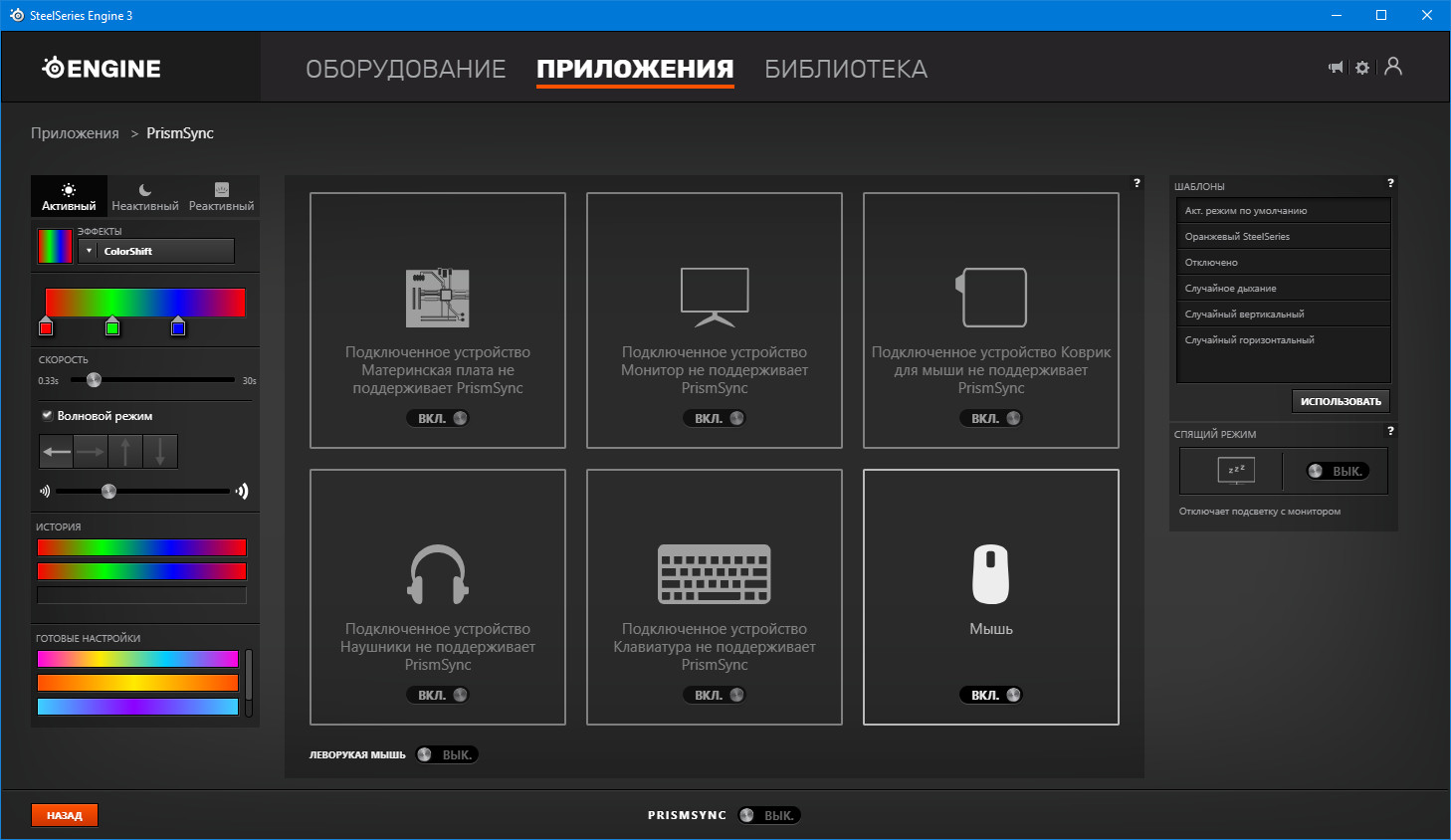Select the Активный lighting tab
1451x840 pixels.
[x=69, y=196]
